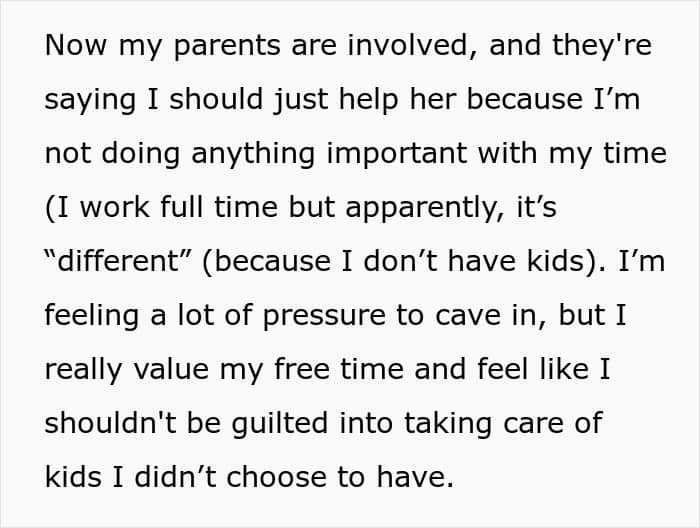Click the word "feeling"
The width and height of the screenshot is (700, 528).
[92, 317]
